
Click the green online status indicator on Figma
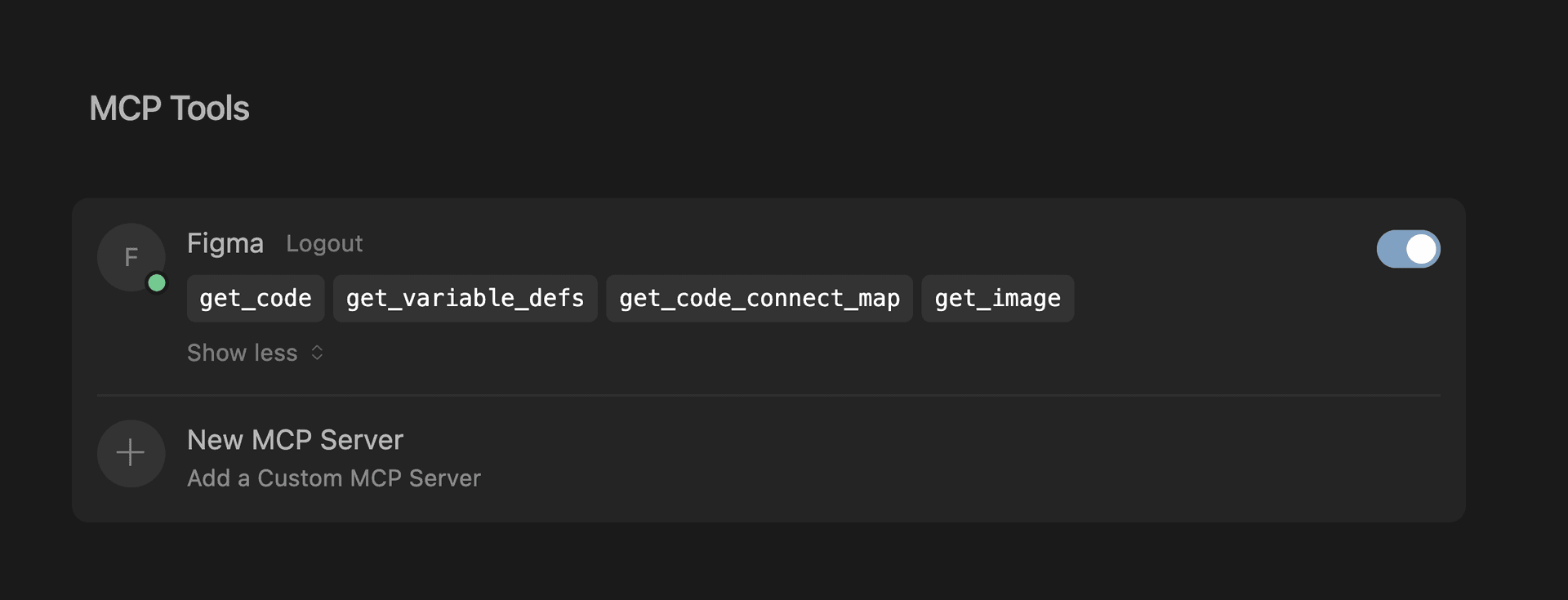click(x=156, y=282)
